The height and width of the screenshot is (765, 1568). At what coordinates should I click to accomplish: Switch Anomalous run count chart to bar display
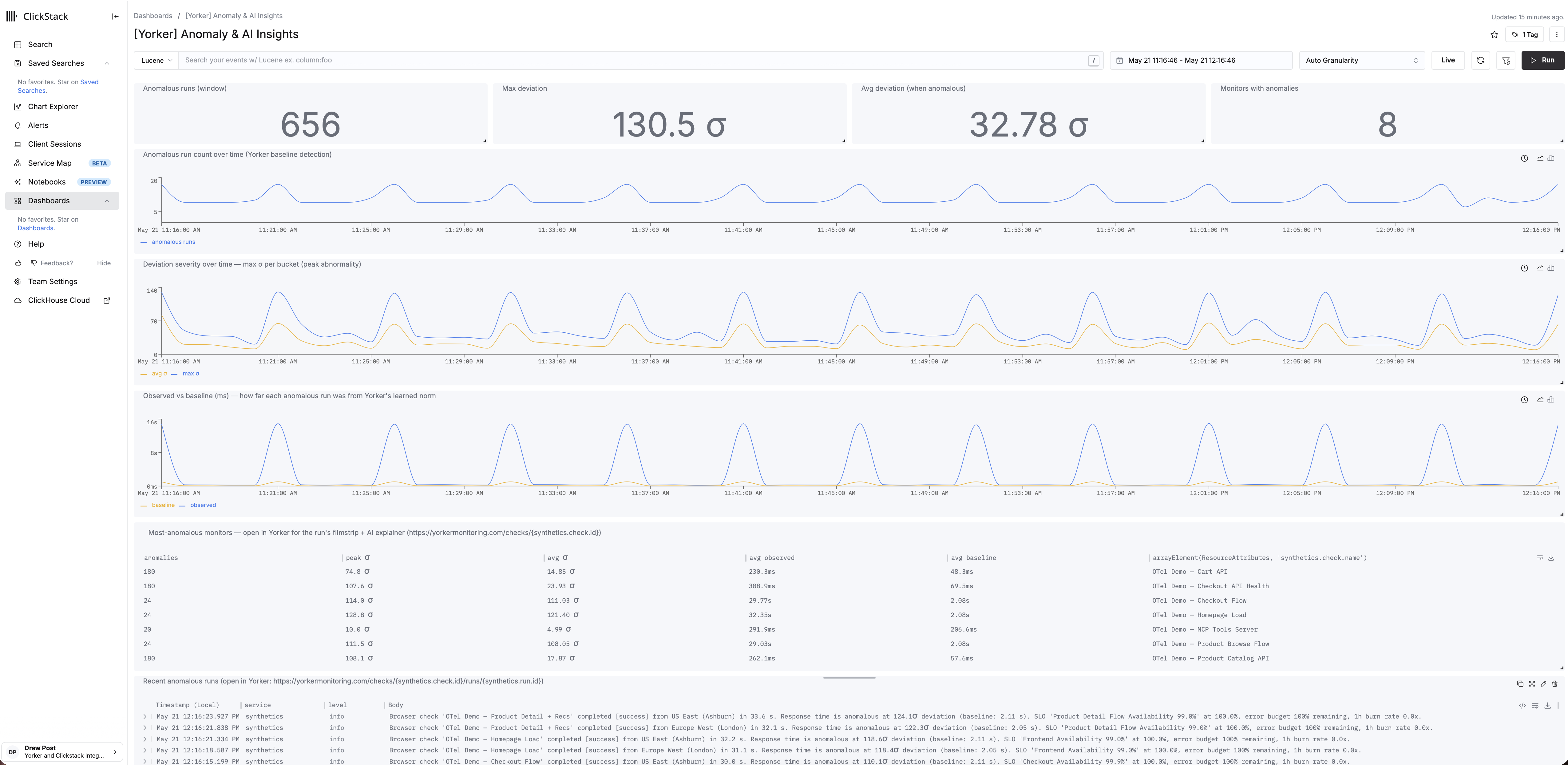[x=1551, y=158]
